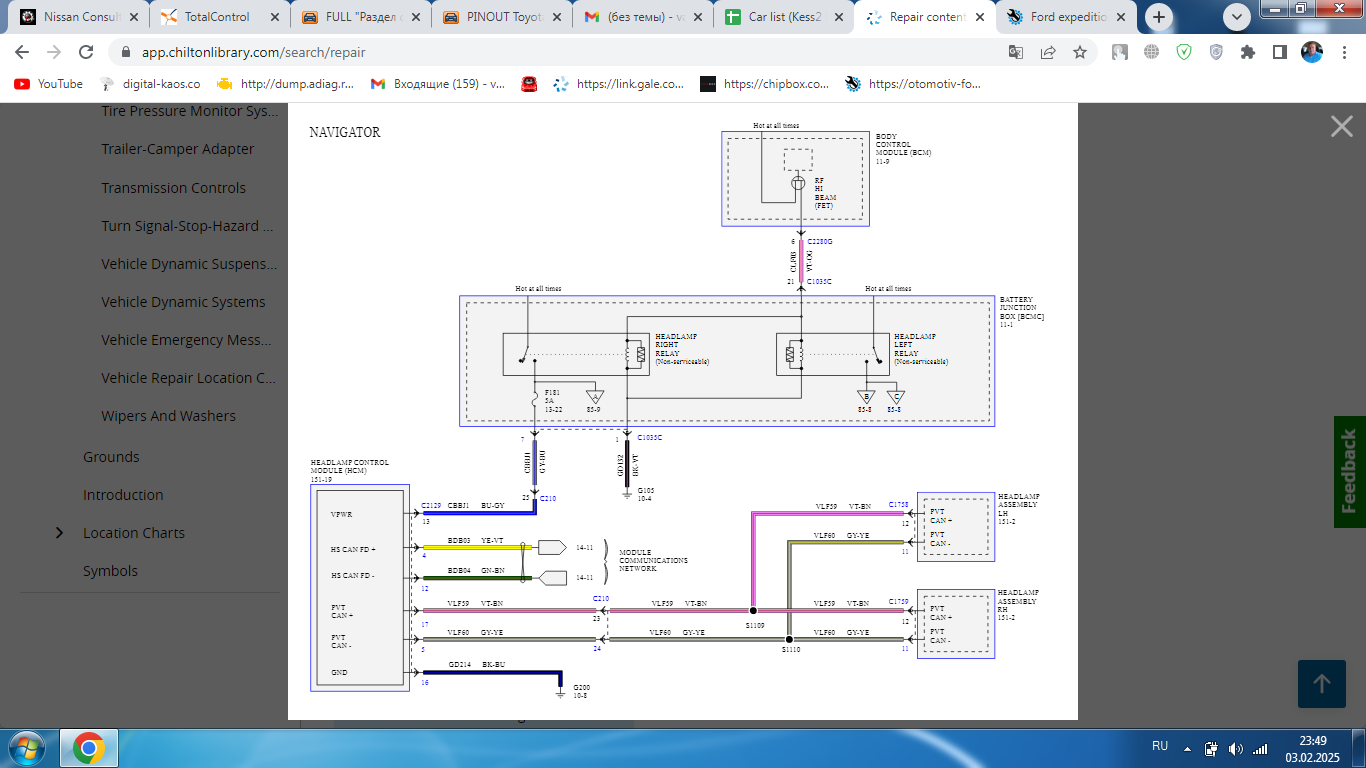Open the tab search dropdown arrow
Viewport: 1366px width, 768px height.
click(1237, 17)
